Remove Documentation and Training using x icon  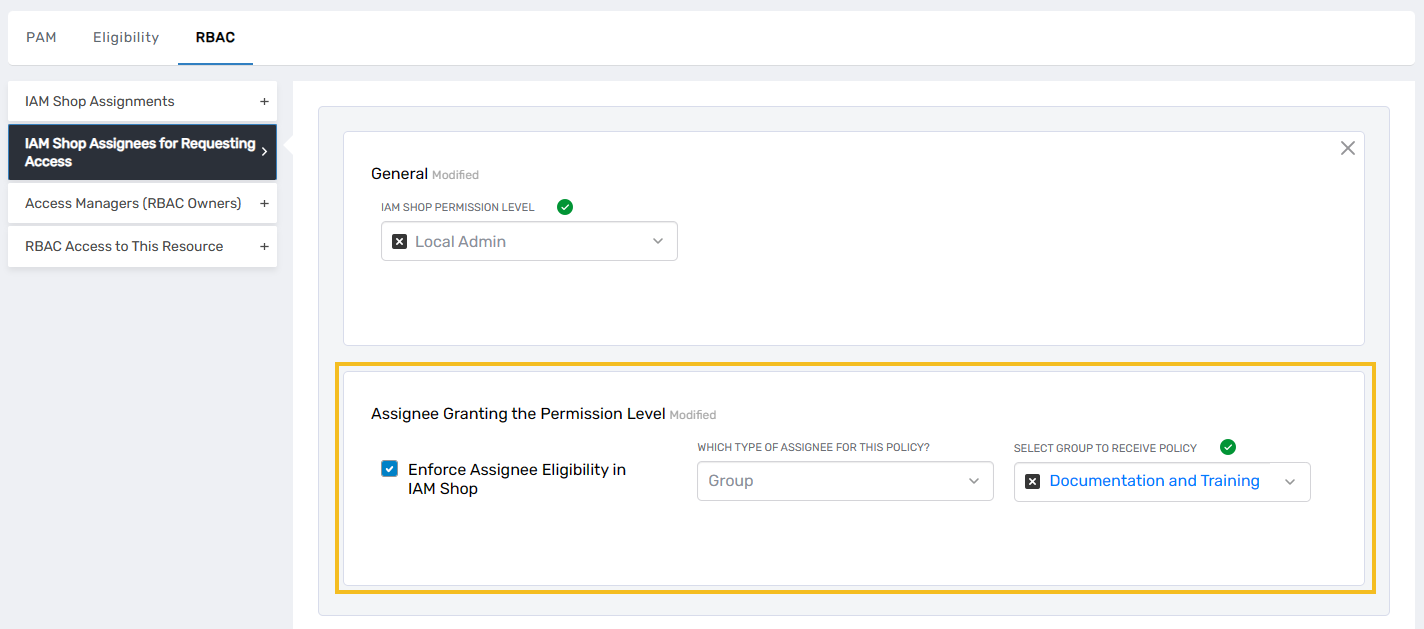click(1032, 482)
